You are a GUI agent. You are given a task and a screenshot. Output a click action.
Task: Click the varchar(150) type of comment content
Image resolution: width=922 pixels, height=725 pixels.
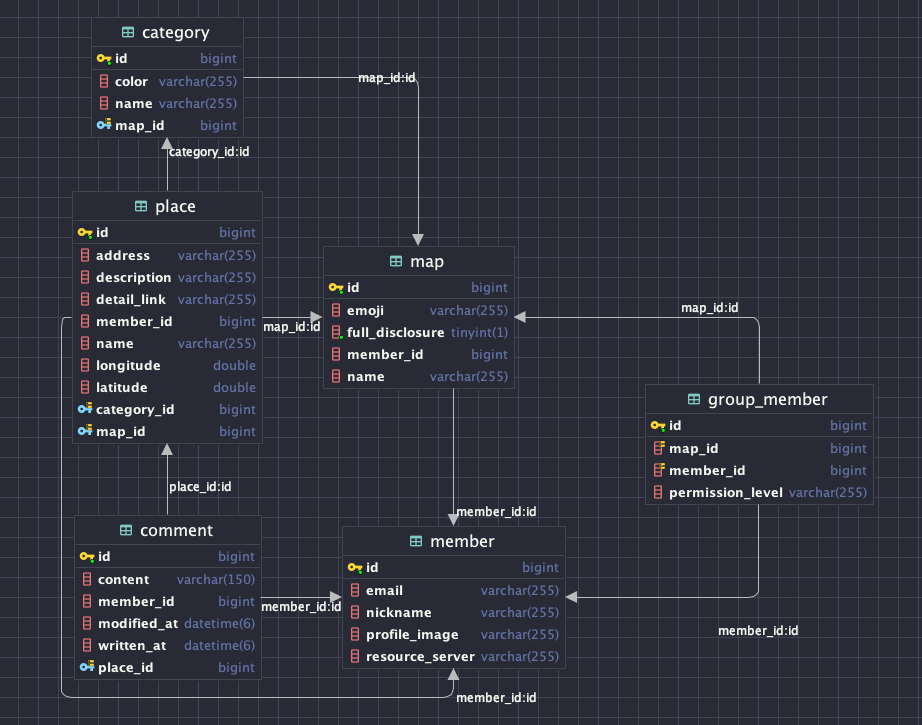pos(216,579)
